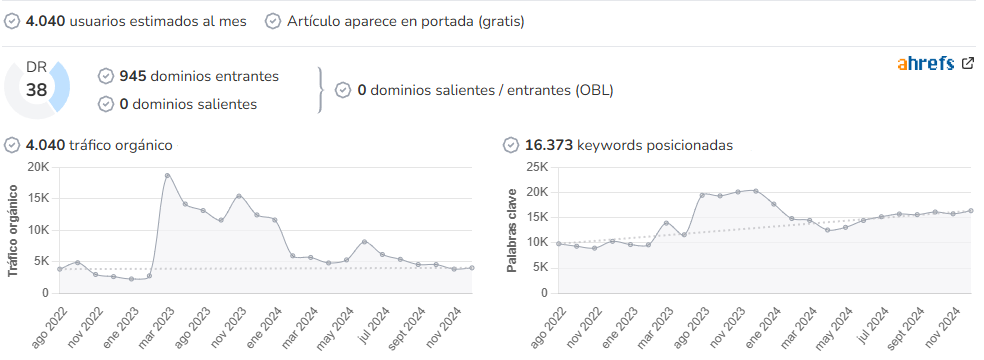Screen dimensions: 984x360
Task: Click check icon beside 945 dominios entrantes
Action: [106, 77]
